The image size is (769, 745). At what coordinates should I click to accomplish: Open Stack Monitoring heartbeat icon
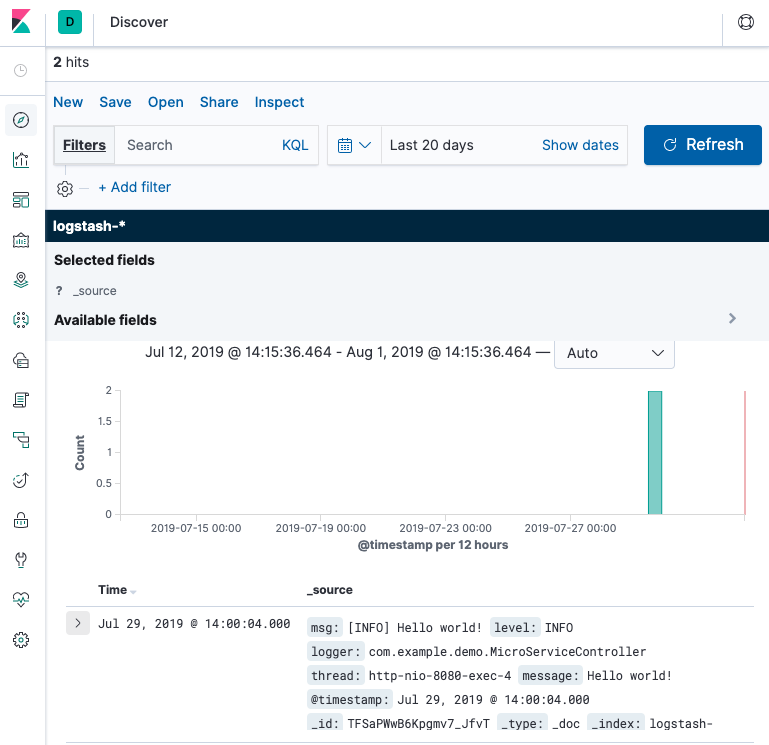[21, 600]
